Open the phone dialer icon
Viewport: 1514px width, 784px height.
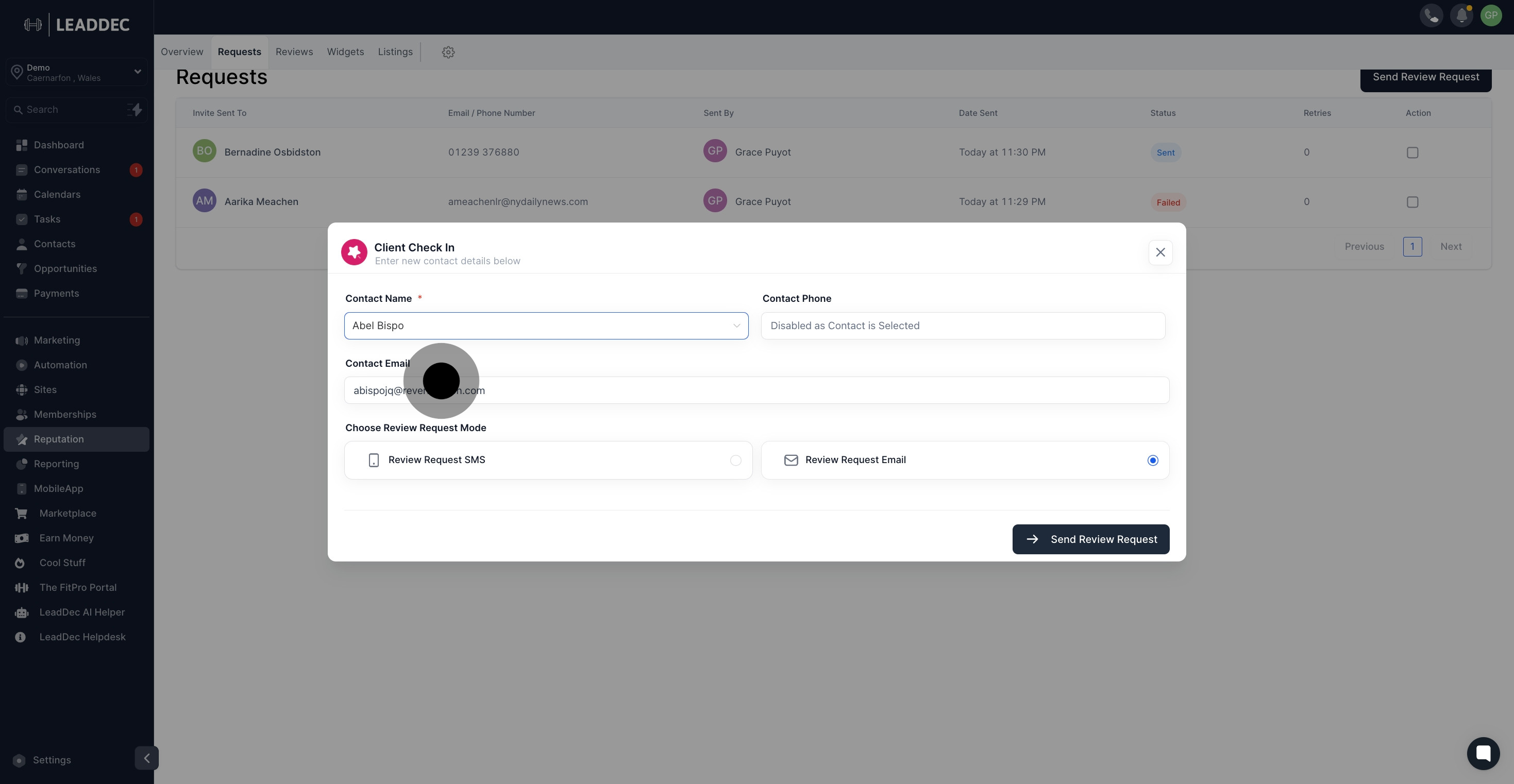pos(1431,15)
